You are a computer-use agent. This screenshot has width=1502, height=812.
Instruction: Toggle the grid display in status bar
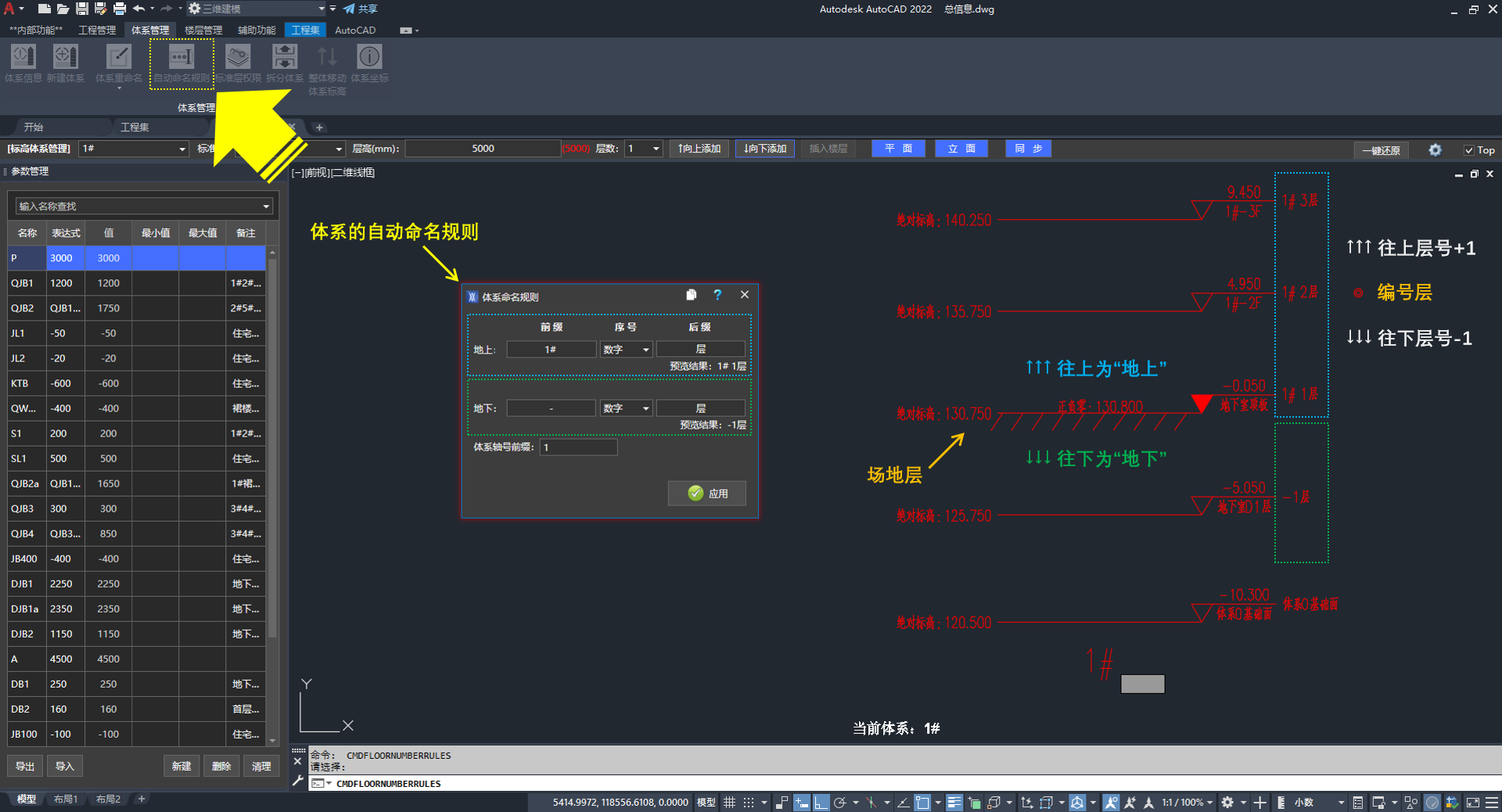[729, 803]
